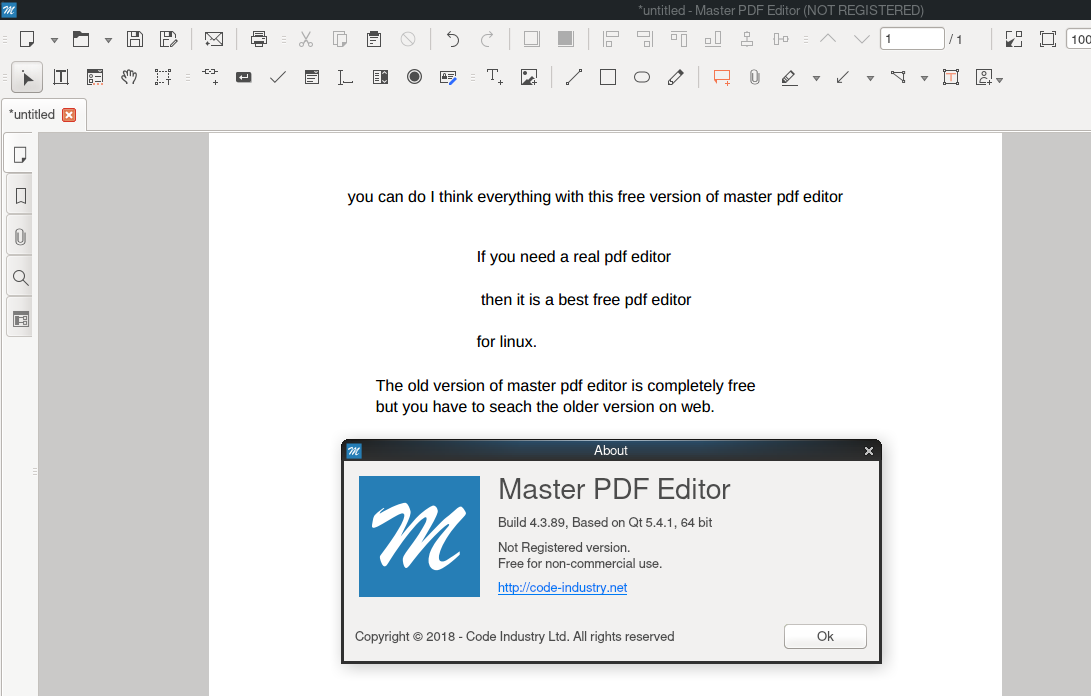Open the Search side panel
Screen dimensions: 1091x696
click(x=20, y=278)
